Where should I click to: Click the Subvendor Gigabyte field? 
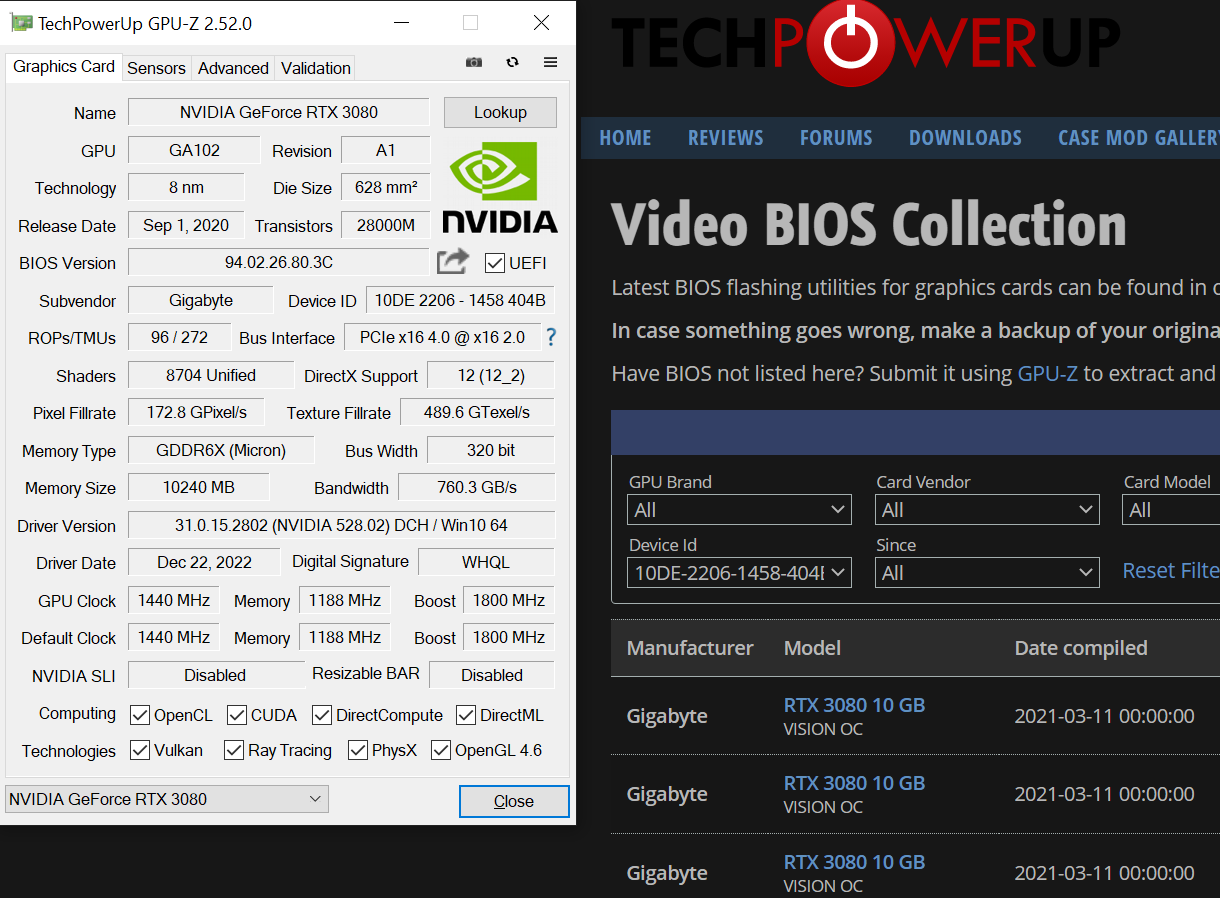[x=200, y=300]
